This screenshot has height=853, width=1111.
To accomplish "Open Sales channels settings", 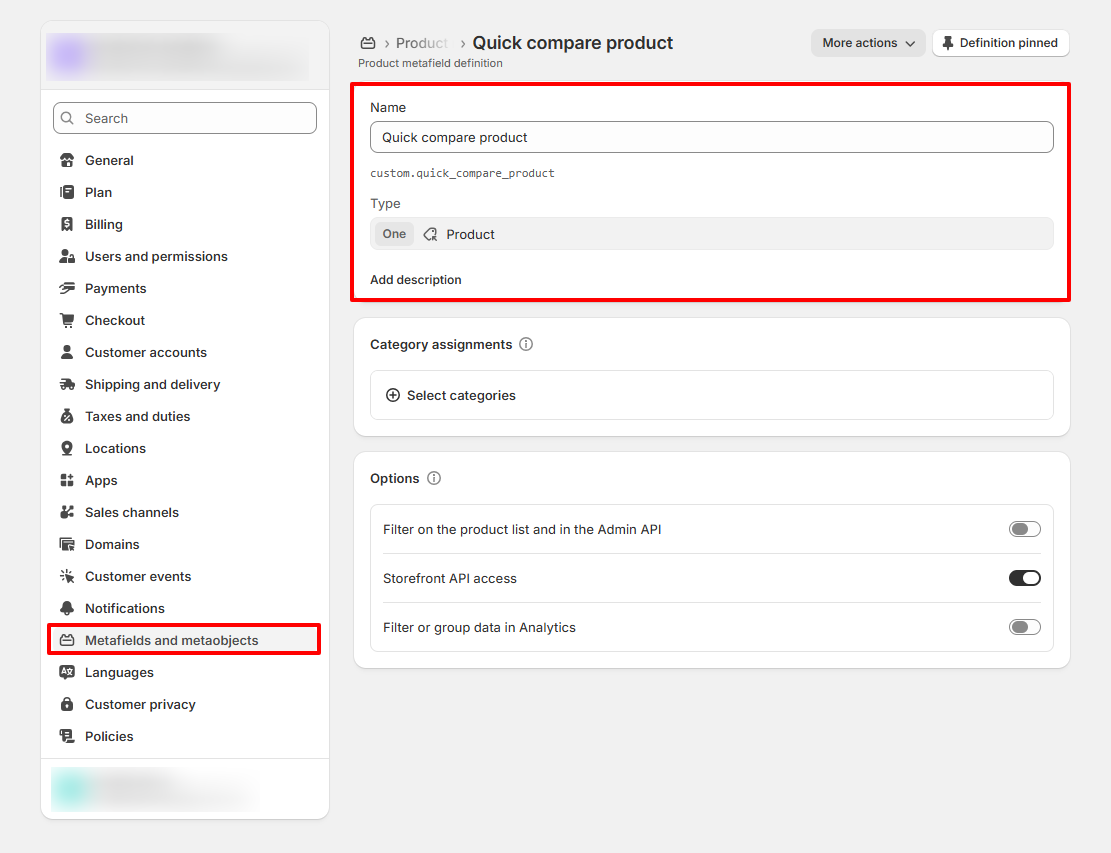I will point(184,512).
